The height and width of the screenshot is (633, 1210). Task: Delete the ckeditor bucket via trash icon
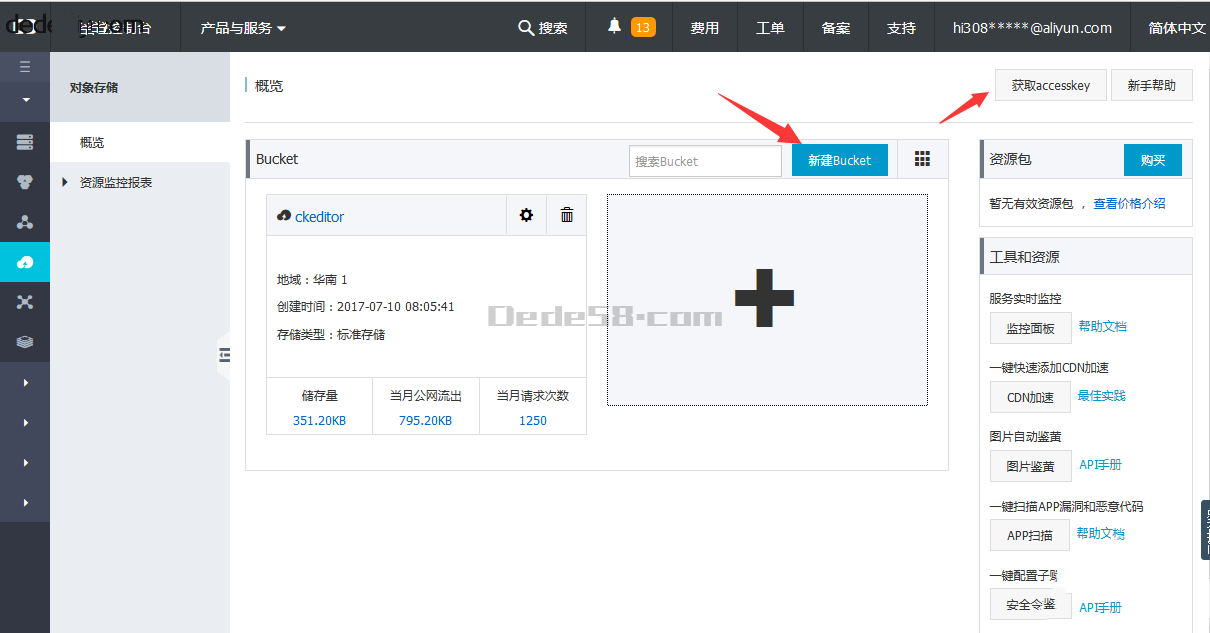coord(567,215)
